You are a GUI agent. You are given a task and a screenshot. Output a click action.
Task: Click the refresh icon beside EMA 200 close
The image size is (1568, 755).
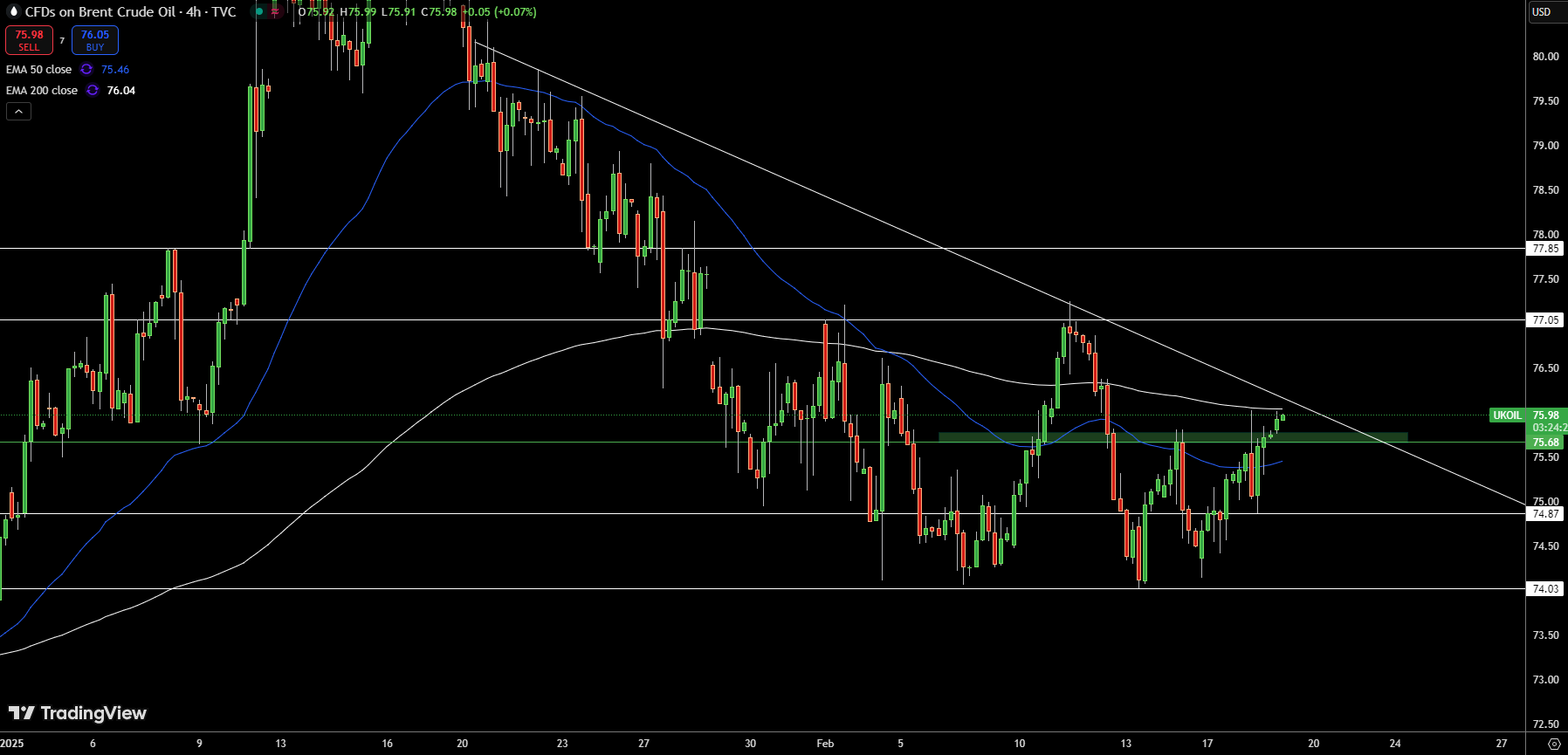tap(93, 90)
